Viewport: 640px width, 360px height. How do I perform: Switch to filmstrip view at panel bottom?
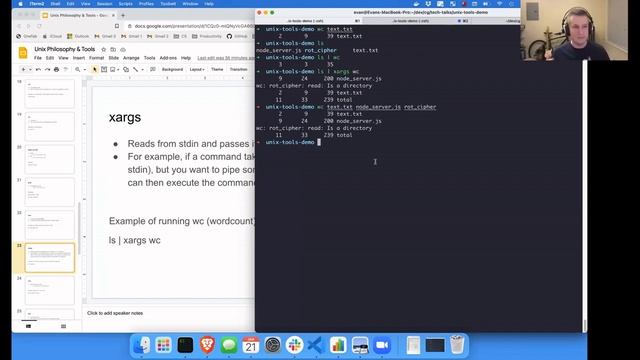(29, 326)
